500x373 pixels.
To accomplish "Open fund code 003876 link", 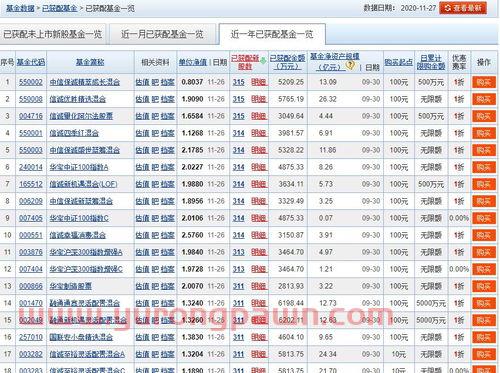I will tap(31, 252).
